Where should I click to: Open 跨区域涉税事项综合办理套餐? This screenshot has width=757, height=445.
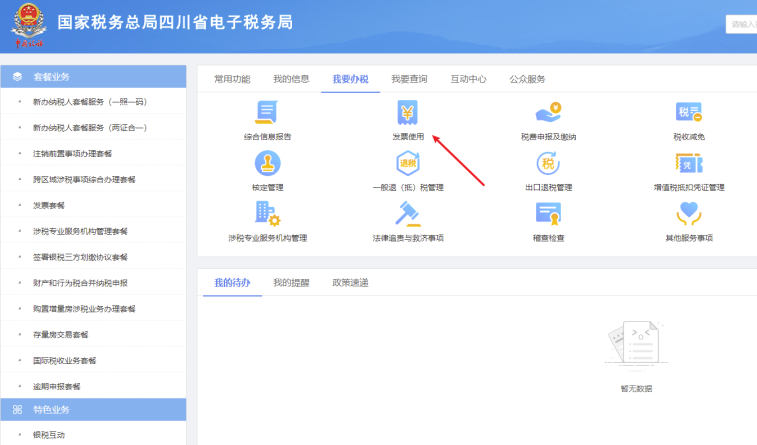(x=84, y=180)
